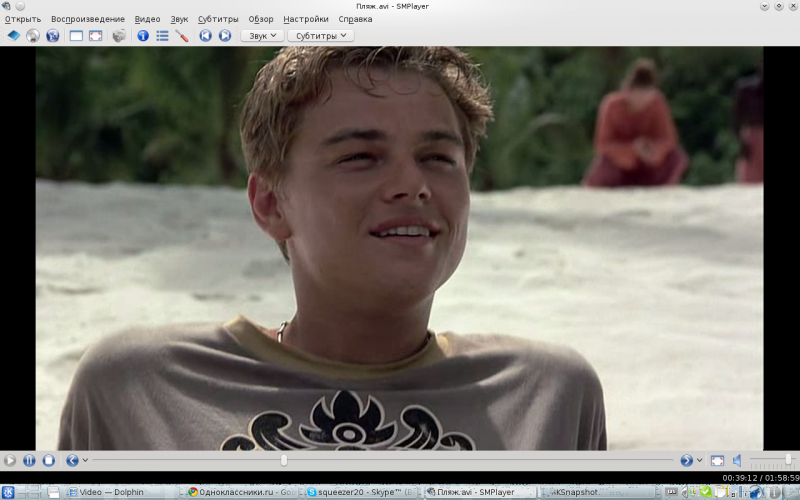This screenshot has width=800, height=500.
Task: Switch to KSnapshot taskbar window
Action: tap(597, 492)
